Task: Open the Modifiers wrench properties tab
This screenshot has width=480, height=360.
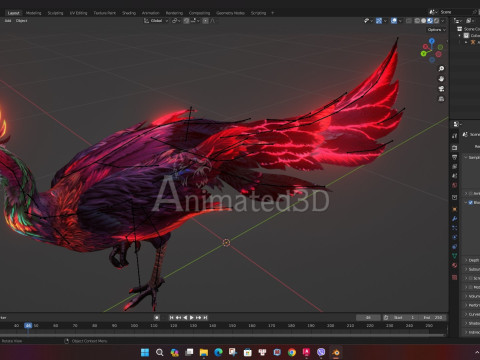Action: (455, 219)
